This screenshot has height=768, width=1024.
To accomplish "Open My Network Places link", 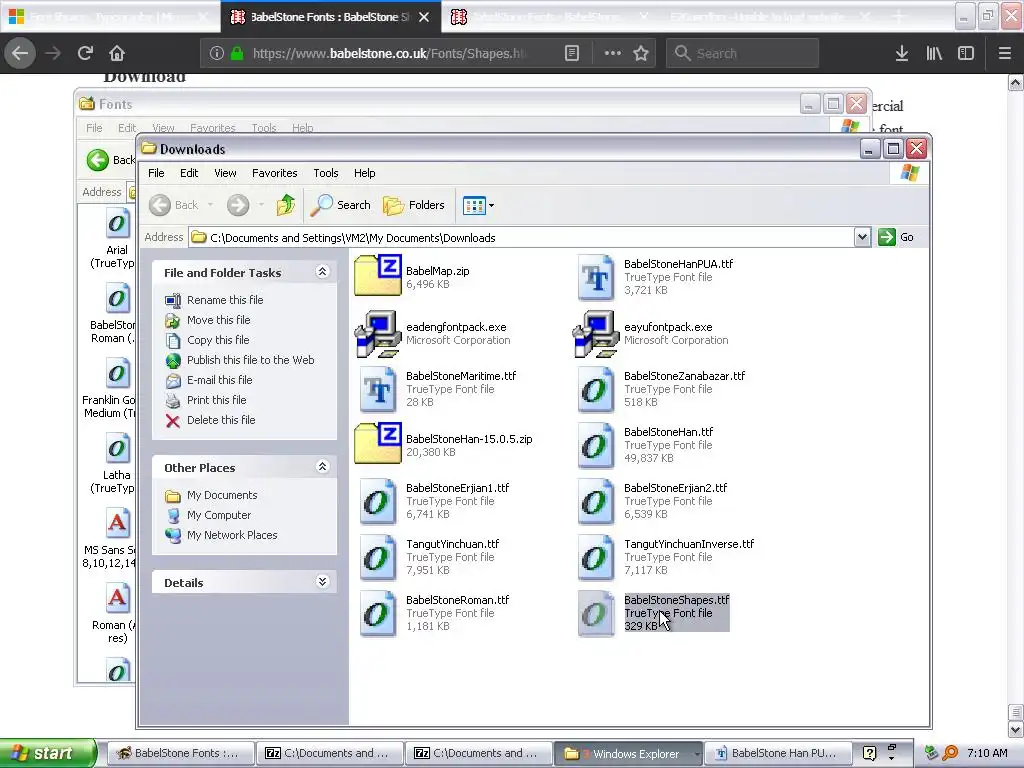I will [x=221, y=535].
